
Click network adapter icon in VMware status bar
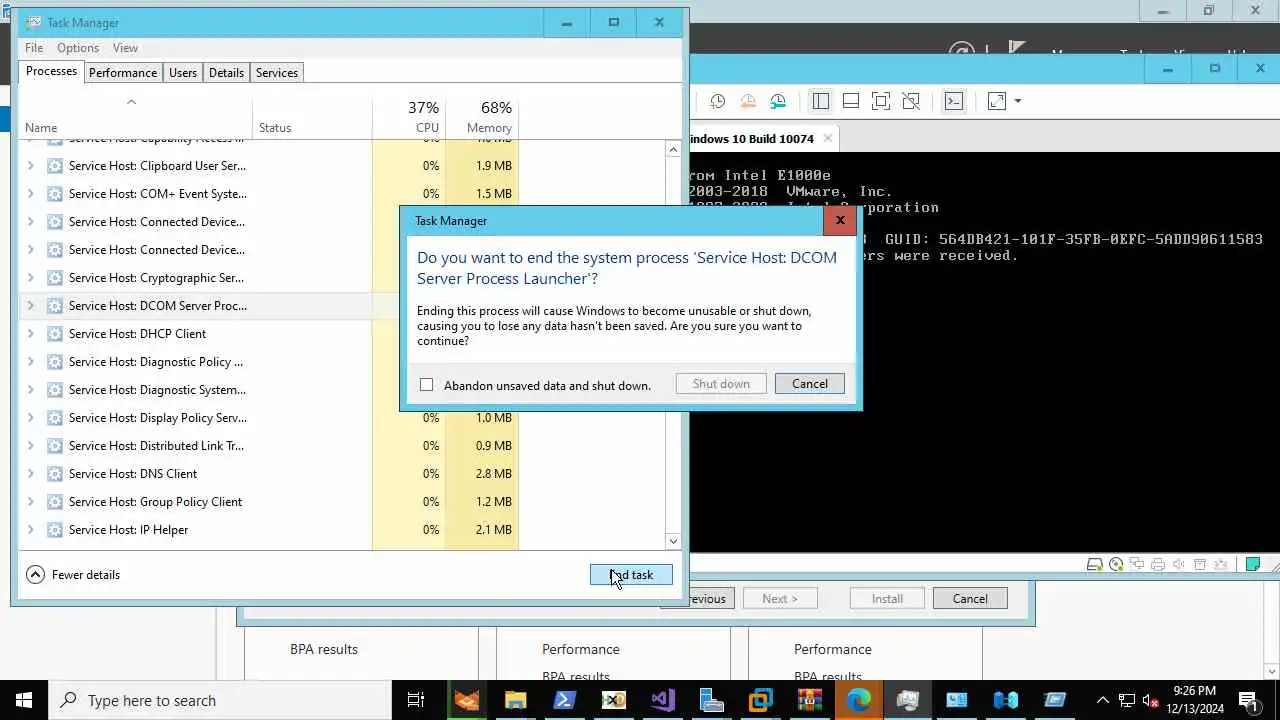click(1137, 565)
